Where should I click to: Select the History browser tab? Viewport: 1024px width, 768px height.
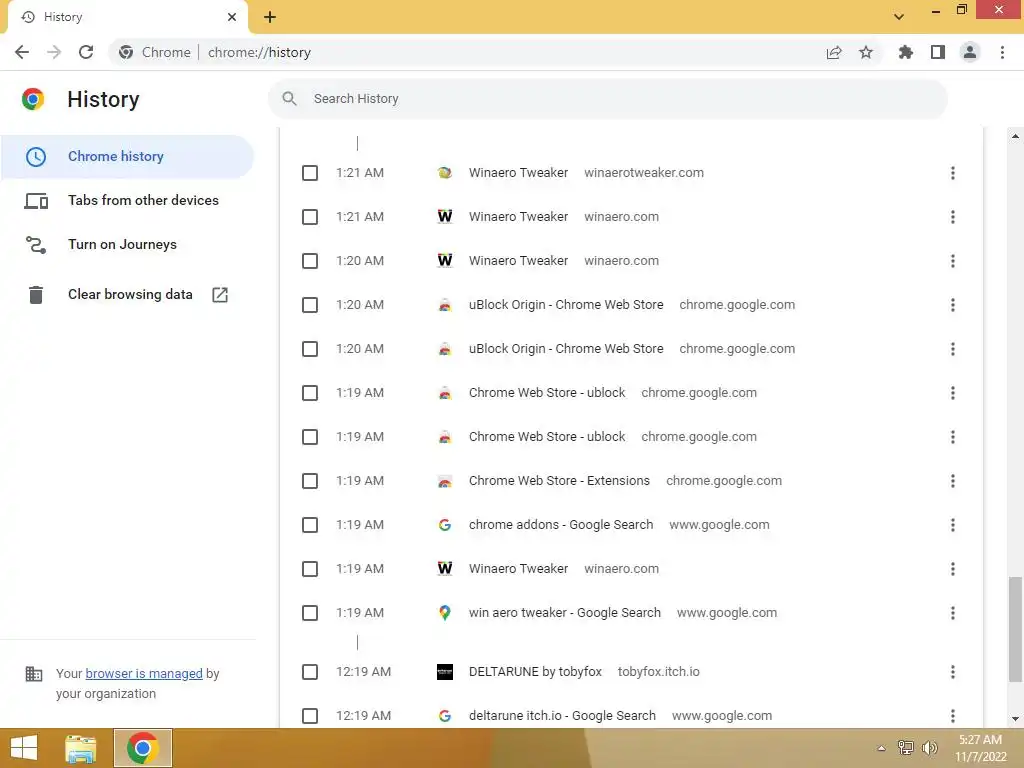tap(127, 17)
